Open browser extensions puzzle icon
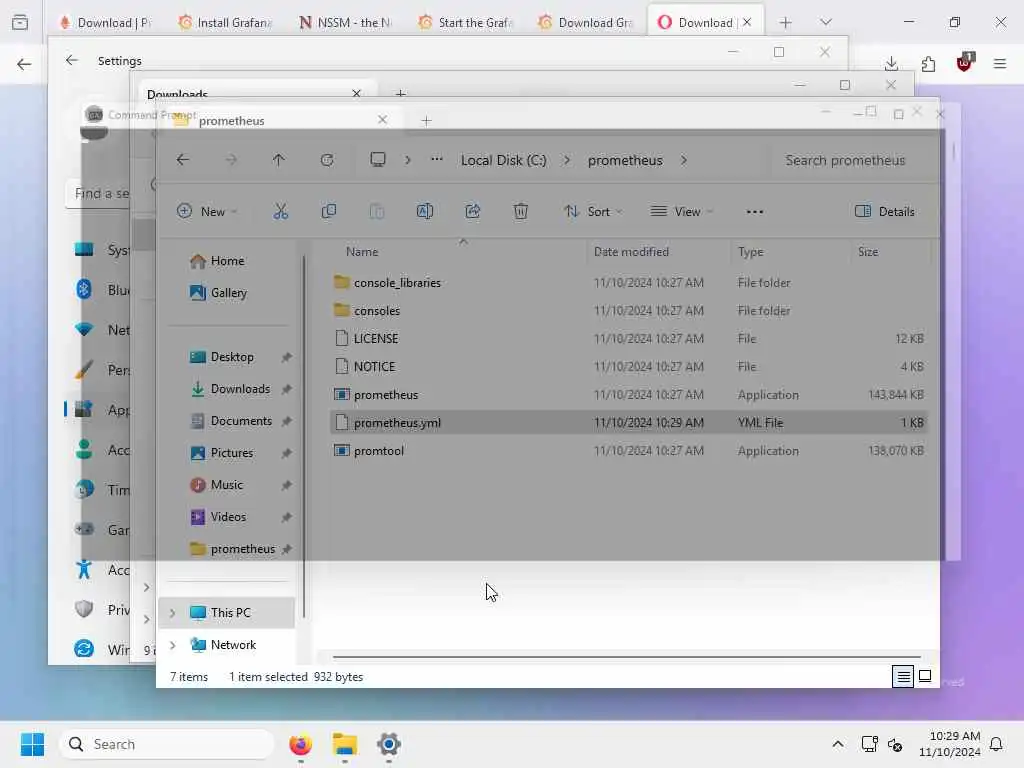 tap(928, 63)
